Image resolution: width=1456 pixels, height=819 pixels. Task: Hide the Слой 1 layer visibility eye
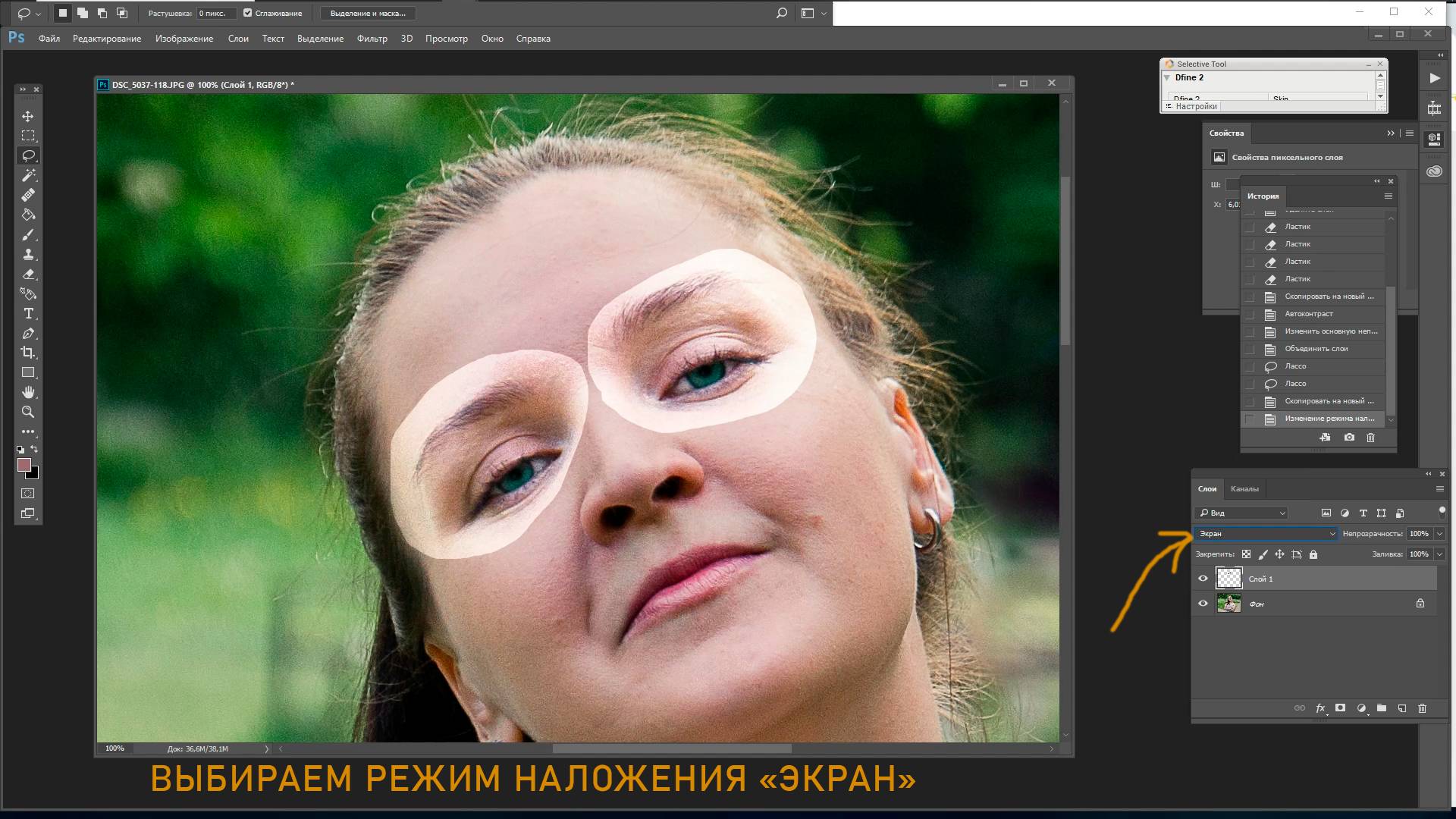coord(1203,578)
